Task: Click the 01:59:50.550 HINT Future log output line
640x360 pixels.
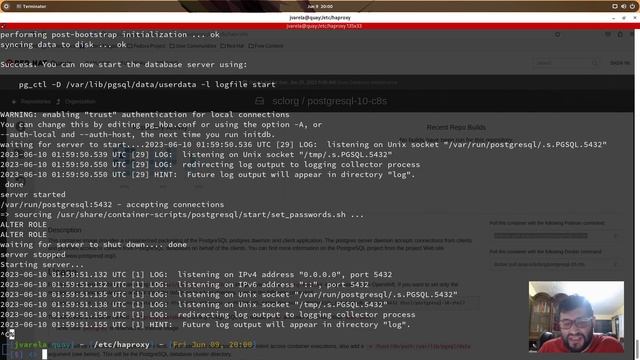Action: click(x=208, y=175)
